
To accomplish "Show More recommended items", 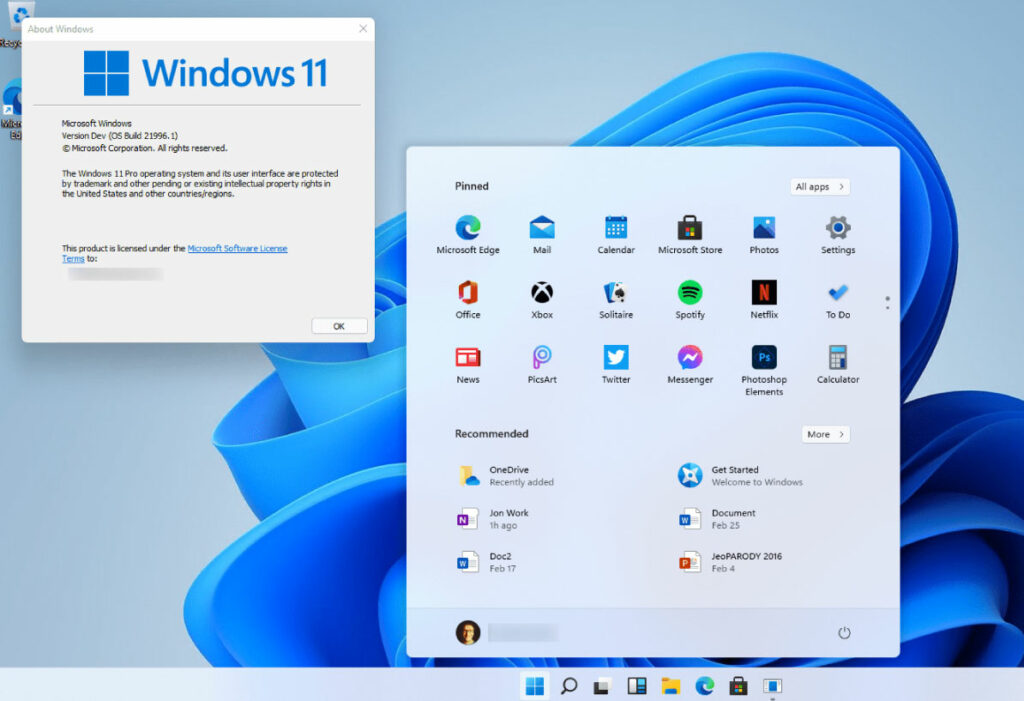I will 826,434.
